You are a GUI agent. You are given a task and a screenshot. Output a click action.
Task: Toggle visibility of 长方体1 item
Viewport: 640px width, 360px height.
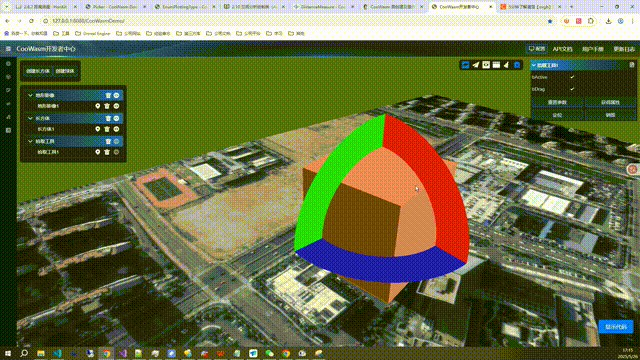coord(116,129)
